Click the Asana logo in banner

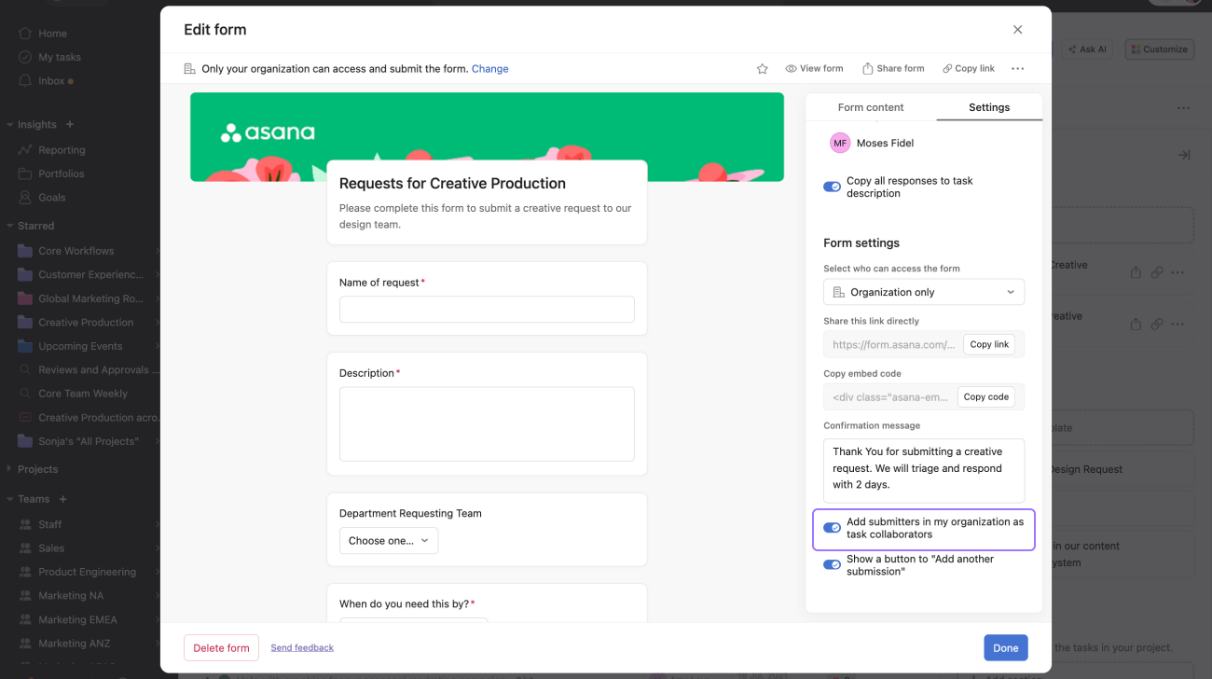pos(268,133)
